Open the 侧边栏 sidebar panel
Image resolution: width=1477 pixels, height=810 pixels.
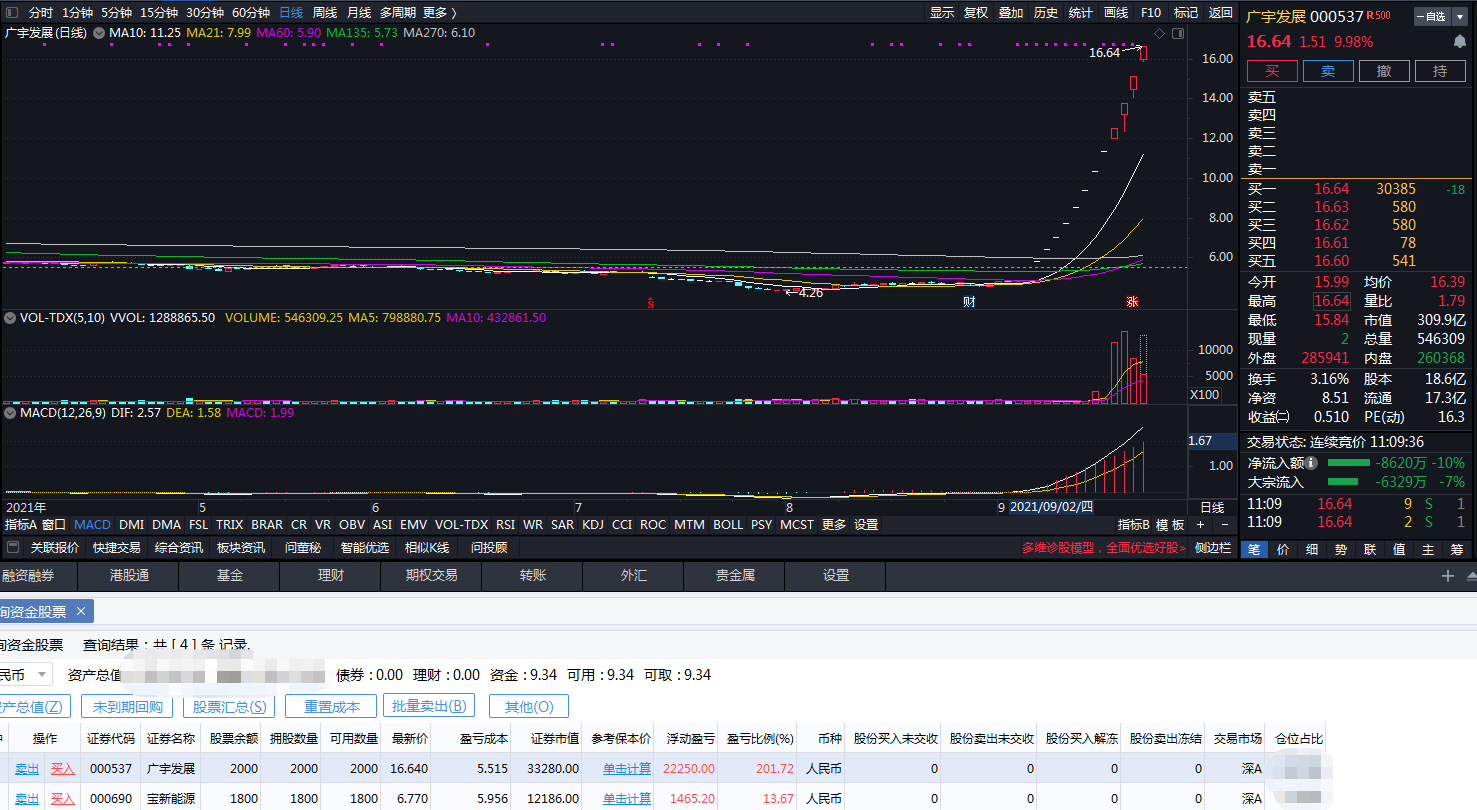1212,547
